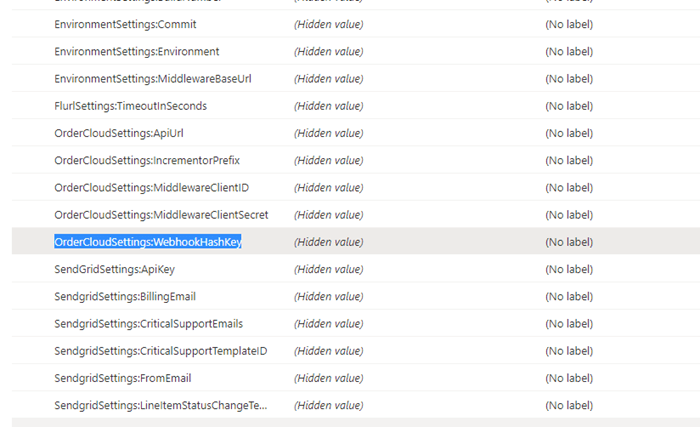Click hidden value of FlurlSettings:TimeoutInSeconds
This screenshot has width=700, height=427.
329,106
